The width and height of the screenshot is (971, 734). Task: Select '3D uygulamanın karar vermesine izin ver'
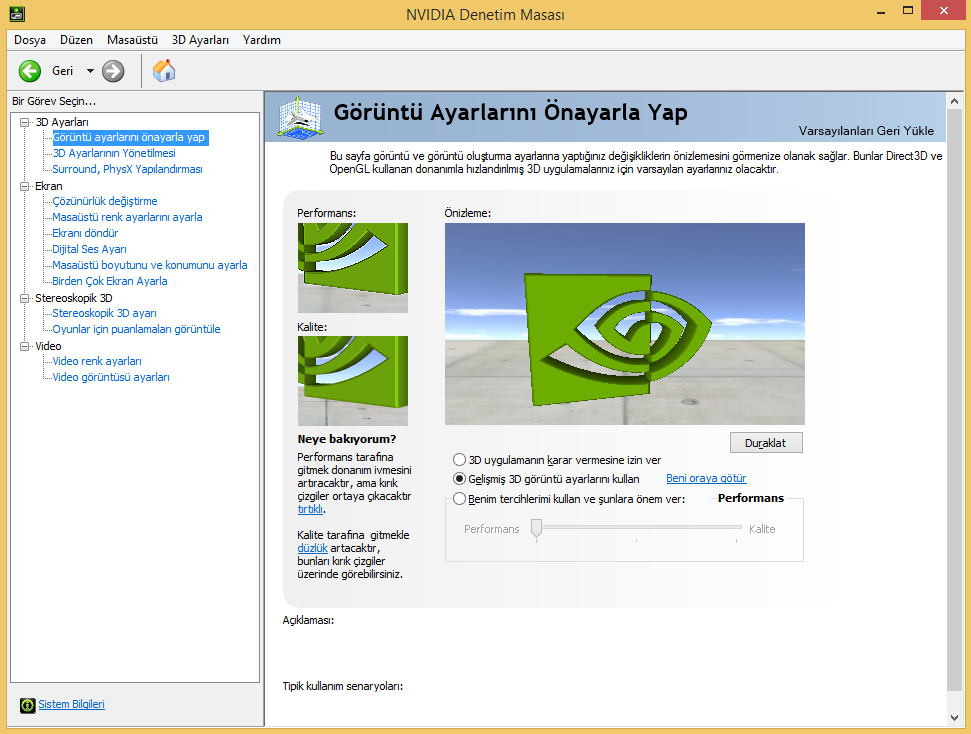pos(459,460)
